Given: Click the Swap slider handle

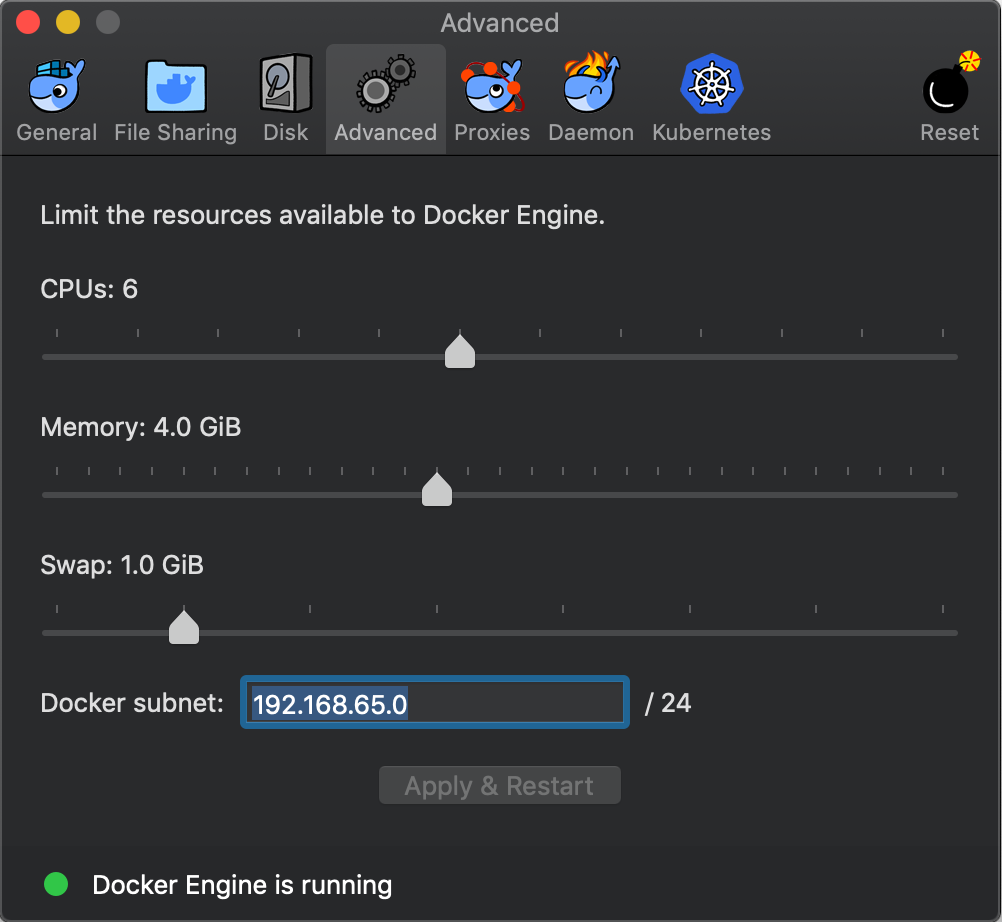Looking at the screenshot, I should click(184, 627).
